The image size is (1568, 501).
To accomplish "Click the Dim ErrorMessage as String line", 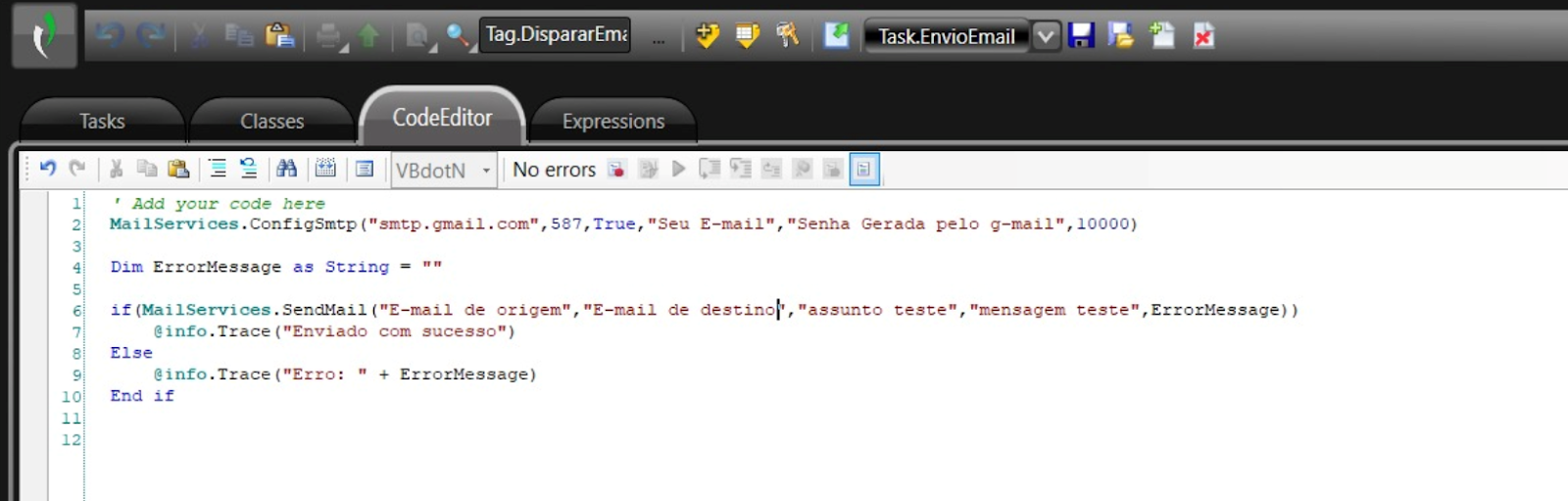I will pyautogui.click(x=275, y=267).
